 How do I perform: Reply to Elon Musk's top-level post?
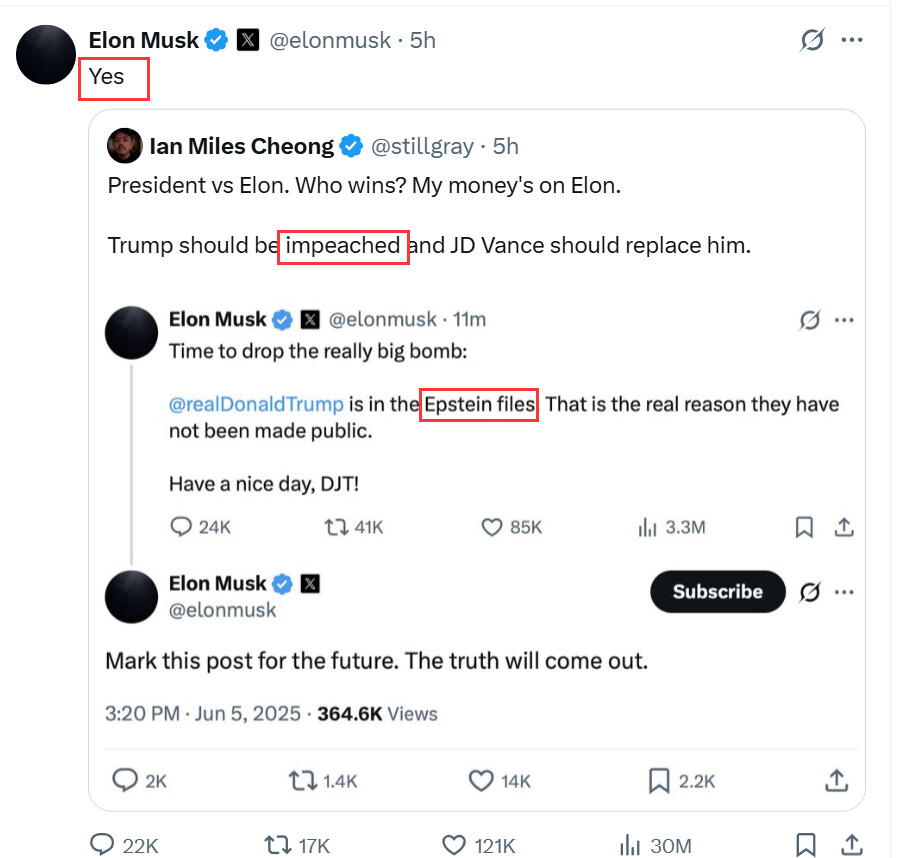coord(103,845)
